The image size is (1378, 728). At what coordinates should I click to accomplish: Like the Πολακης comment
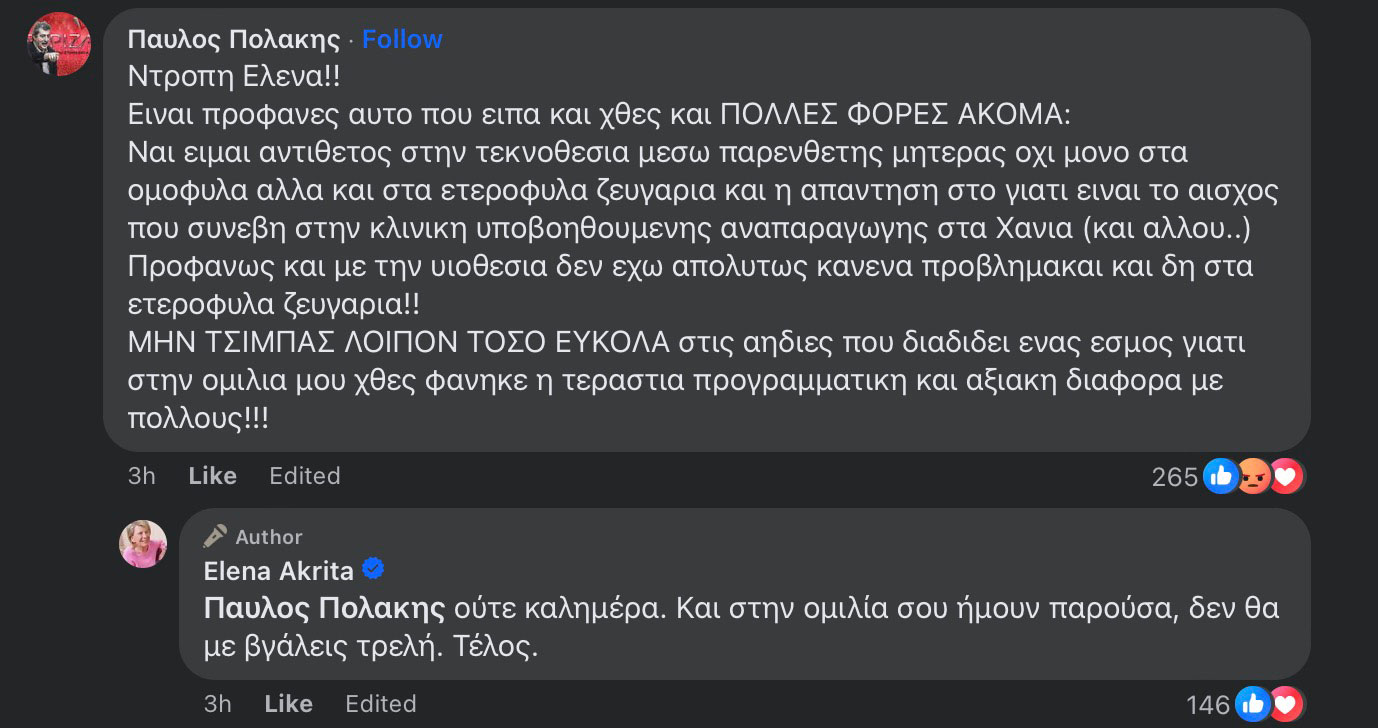click(x=212, y=476)
